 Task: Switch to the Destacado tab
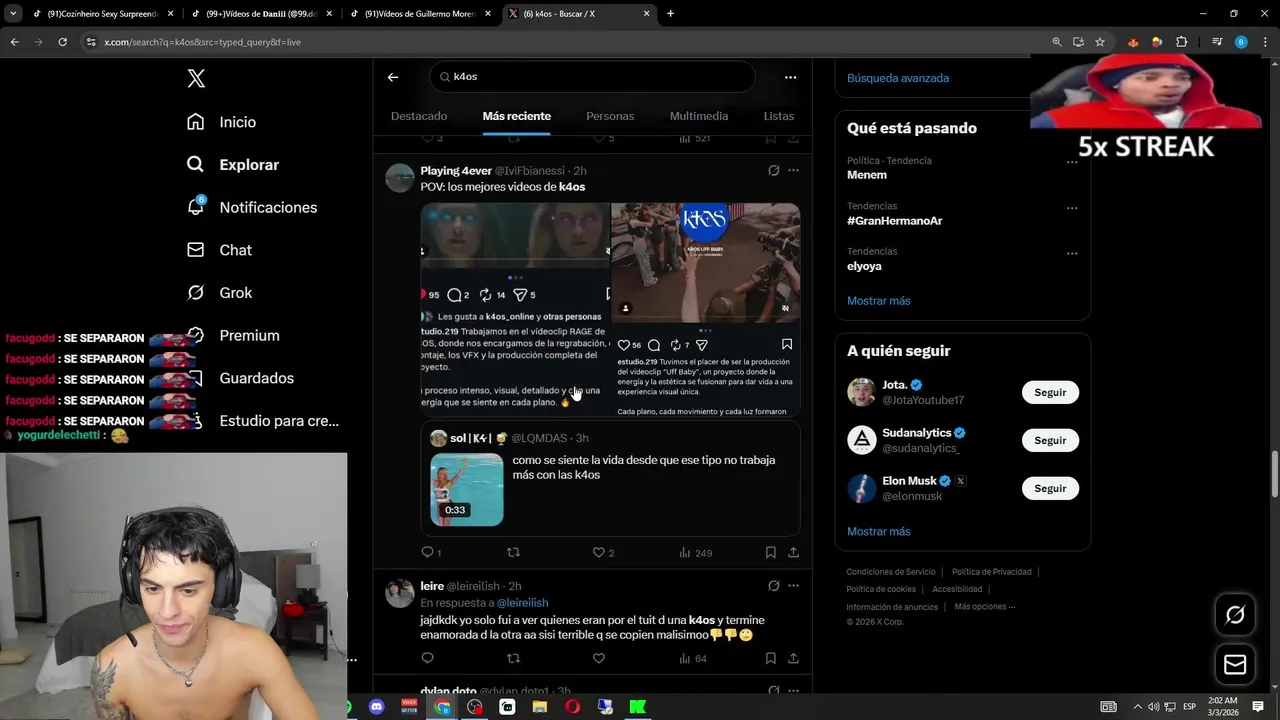click(419, 116)
